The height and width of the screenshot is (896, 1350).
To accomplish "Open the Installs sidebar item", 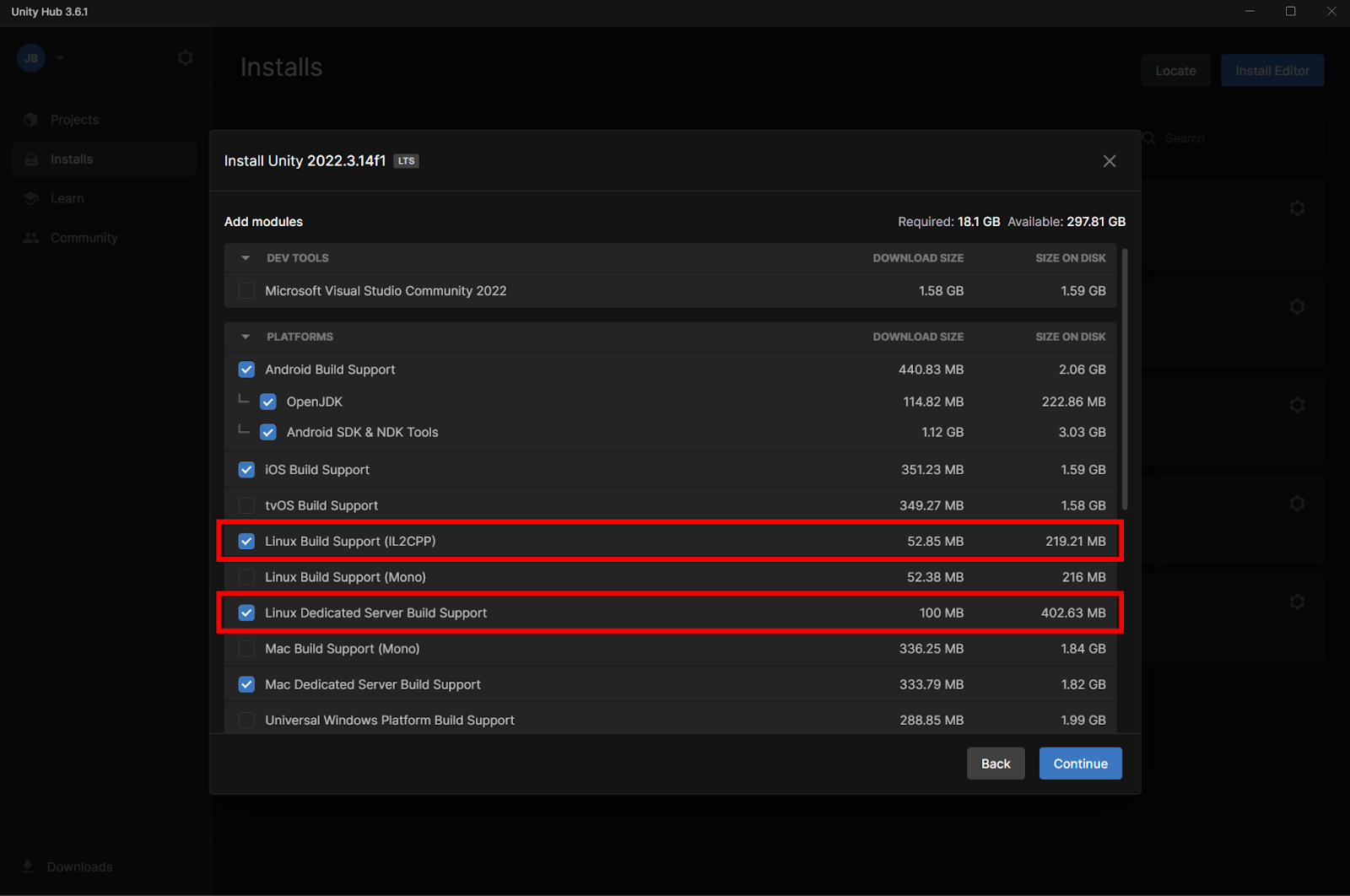I will pyautogui.click(x=105, y=159).
